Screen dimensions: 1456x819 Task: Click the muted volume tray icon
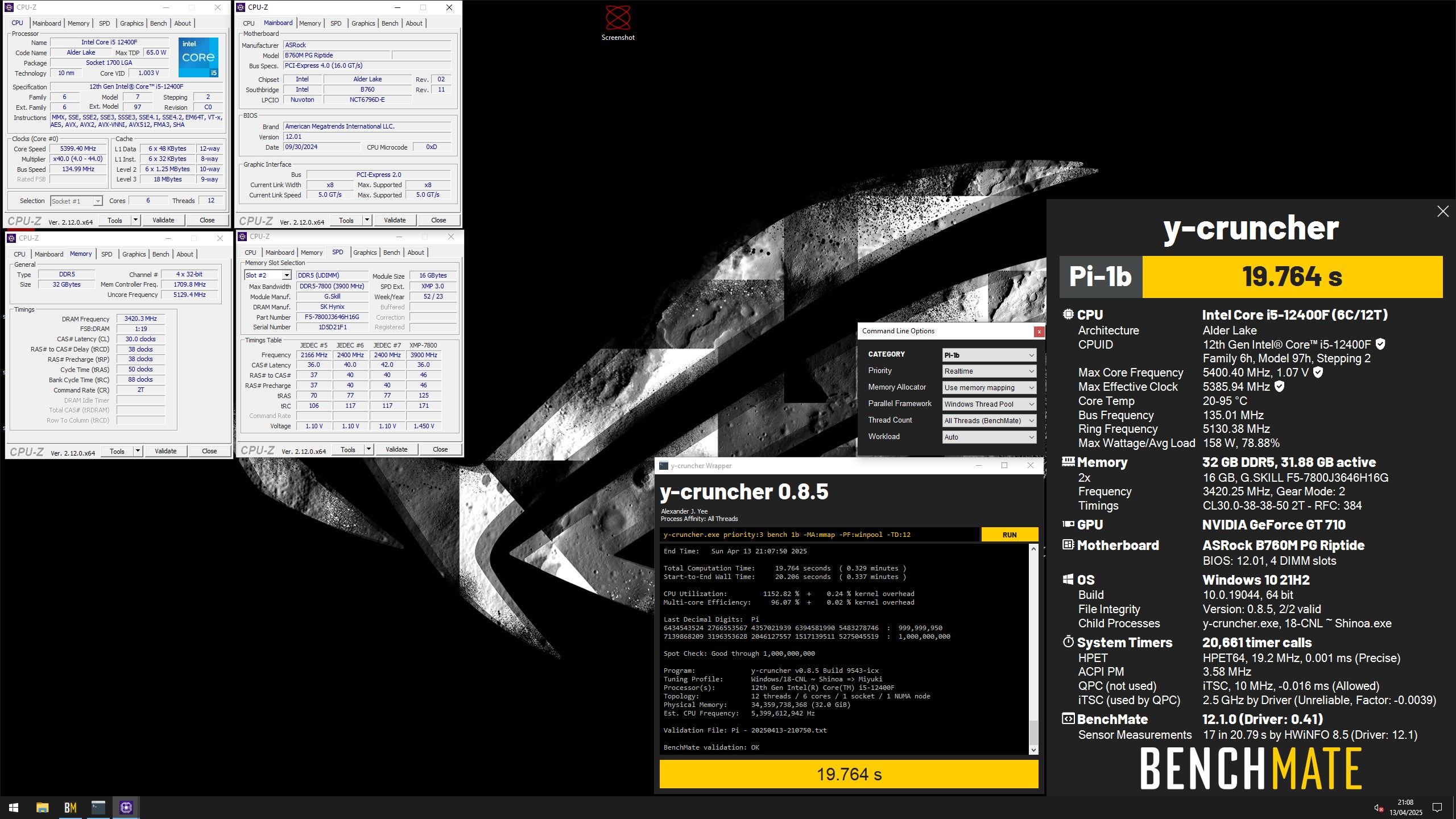pyautogui.click(x=1378, y=808)
